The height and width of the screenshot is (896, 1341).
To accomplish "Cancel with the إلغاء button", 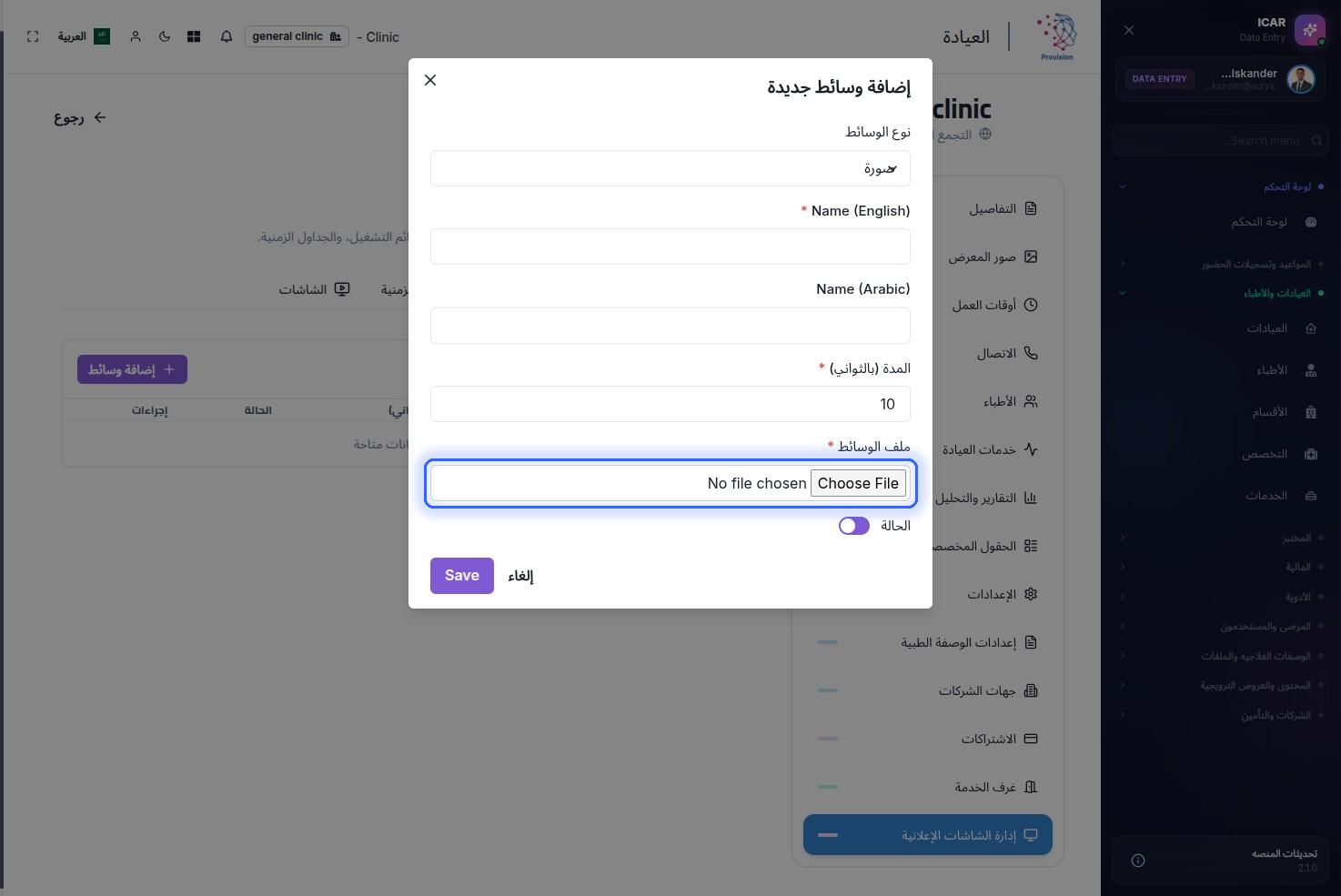I will point(520,576).
